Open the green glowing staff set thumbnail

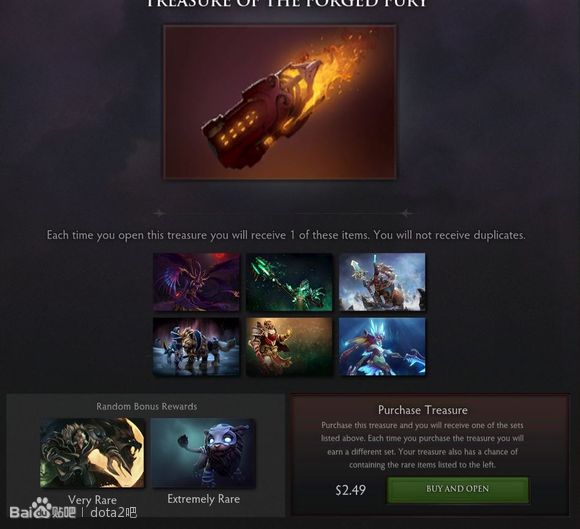tap(289, 282)
